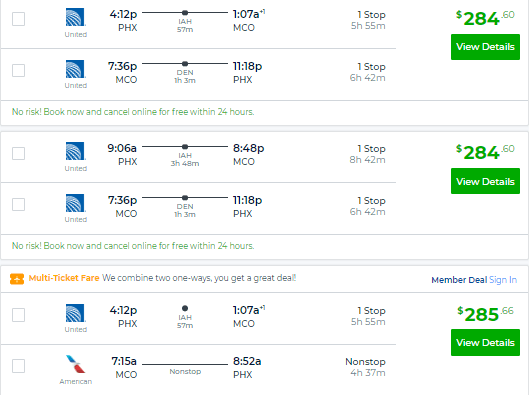Viewport: 529px width, 395px height.
Task: Click United logo on 9:06a PHX flight
Action: pos(75,151)
